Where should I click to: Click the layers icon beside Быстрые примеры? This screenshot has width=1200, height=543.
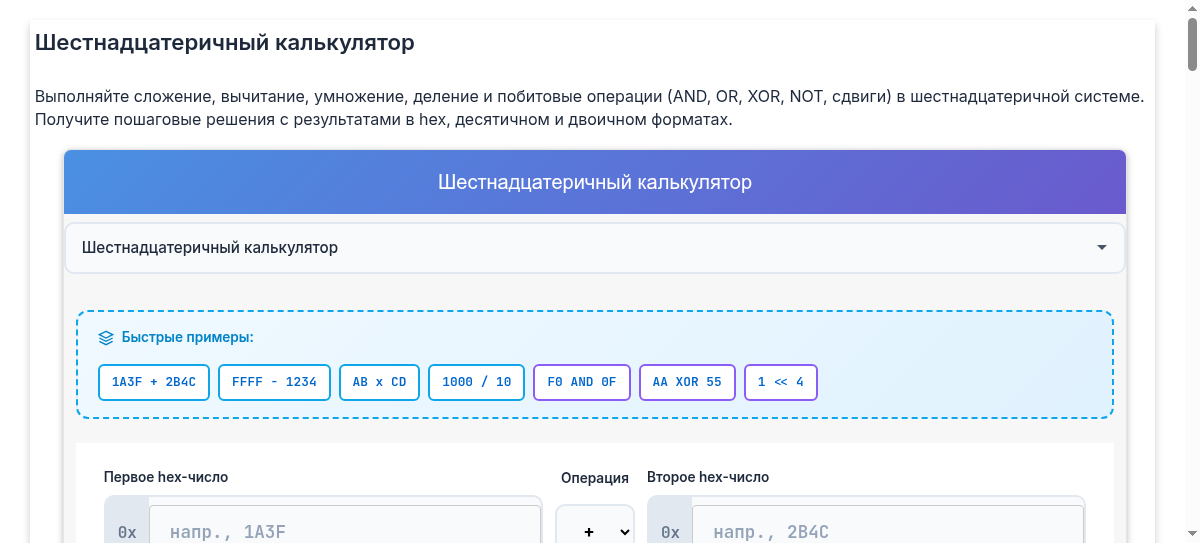pyautogui.click(x=106, y=338)
